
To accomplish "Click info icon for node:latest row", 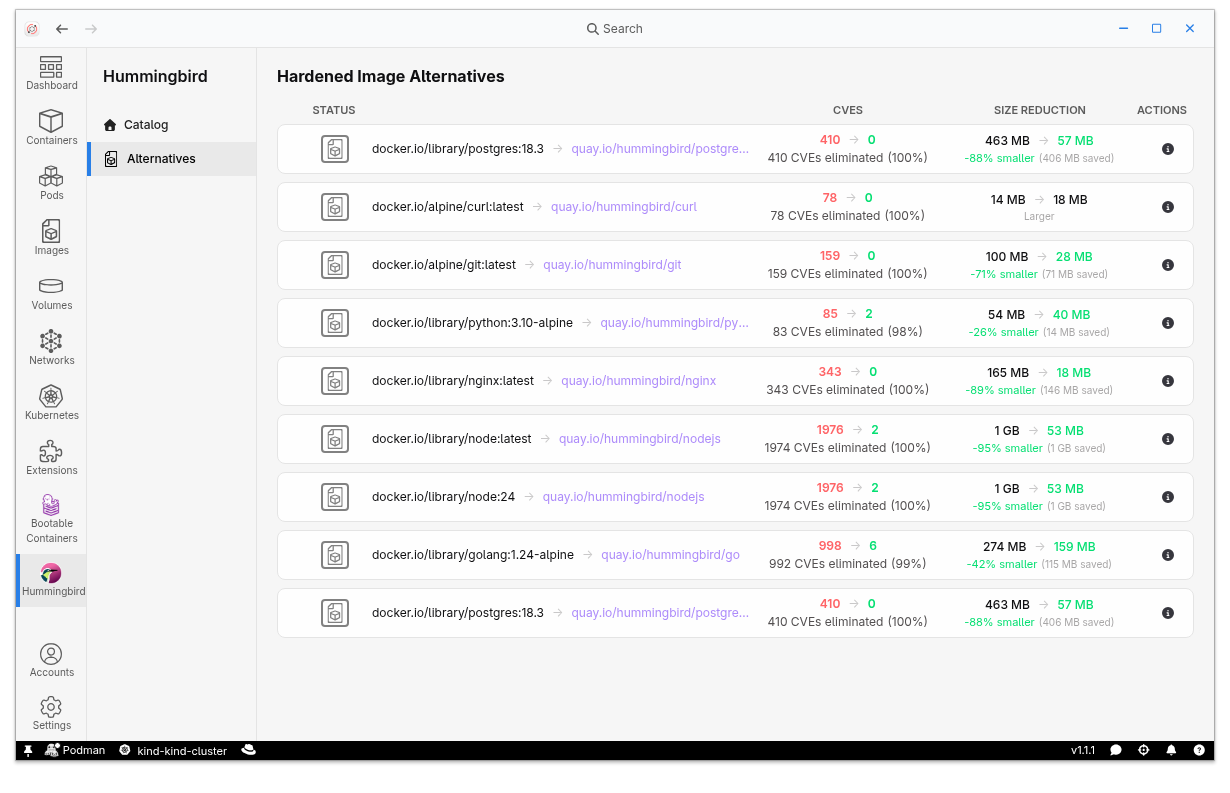I will coord(1167,439).
